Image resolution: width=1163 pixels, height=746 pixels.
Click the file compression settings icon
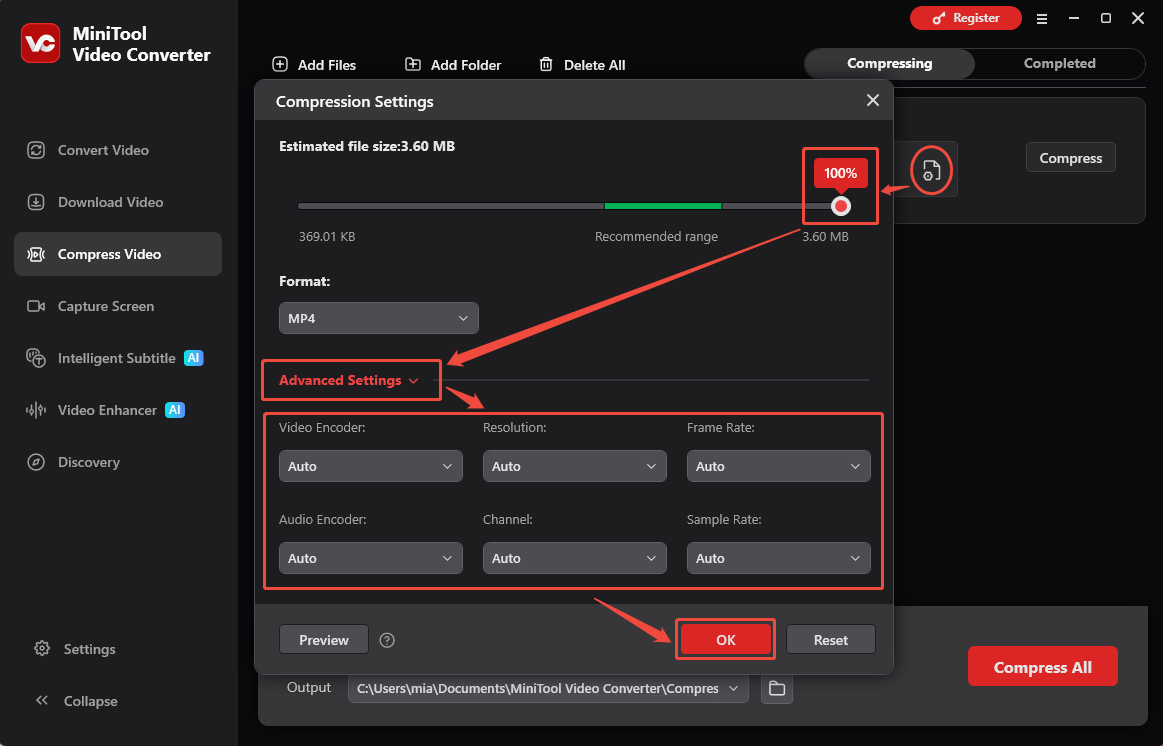[931, 171]
